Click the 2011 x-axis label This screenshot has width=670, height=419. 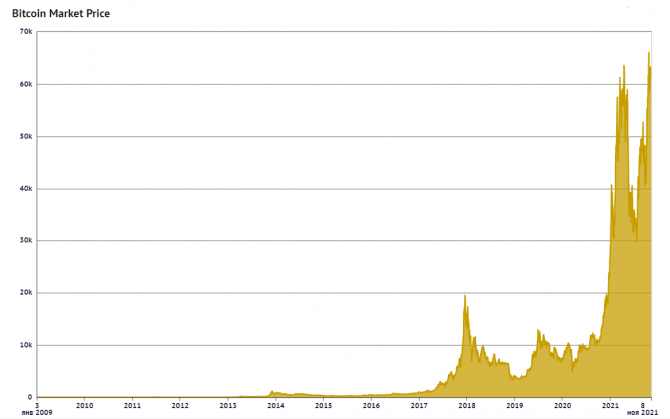[132, 405]
